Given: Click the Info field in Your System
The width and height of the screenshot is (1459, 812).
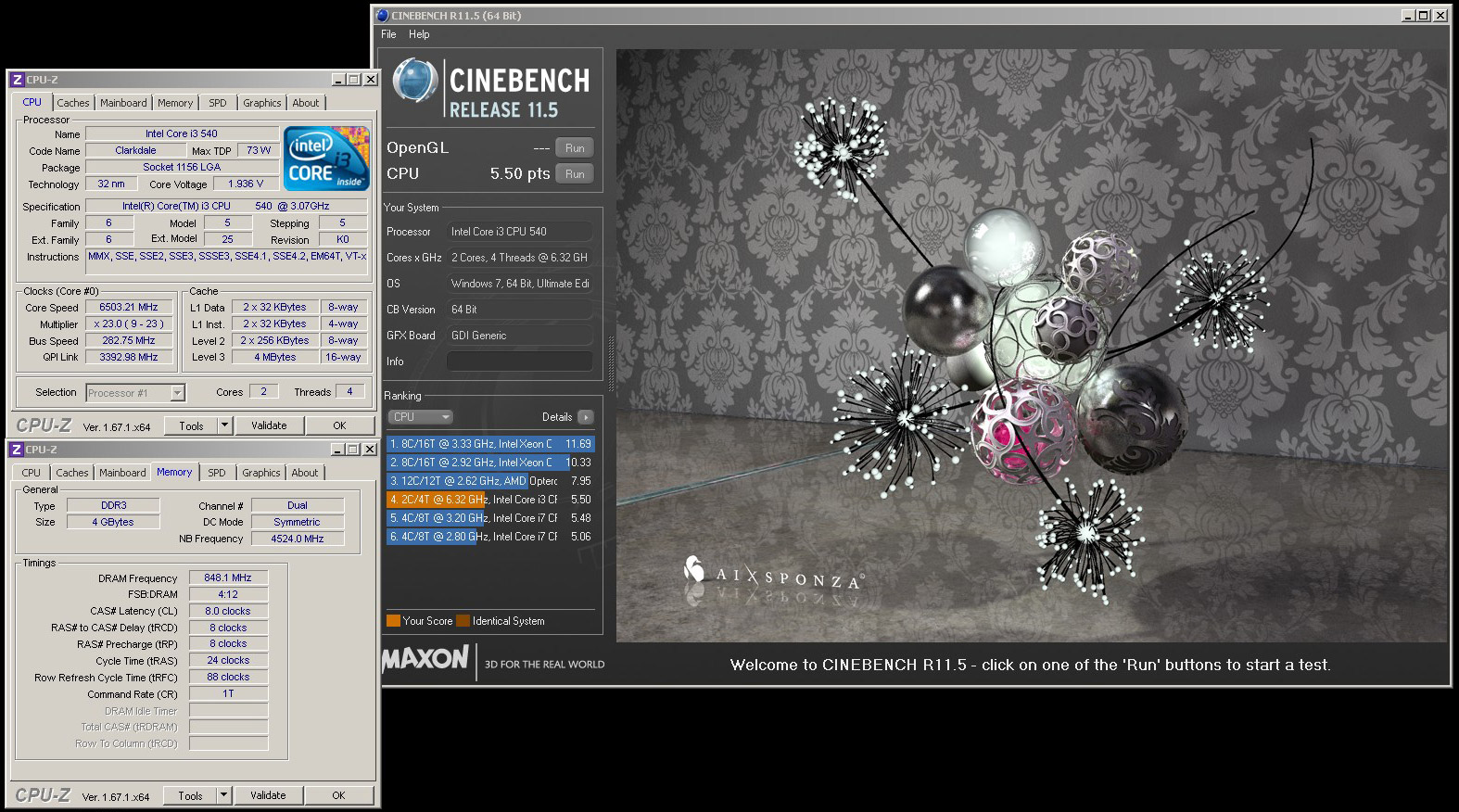Looking at the screenshot, I should pos(519,362).
